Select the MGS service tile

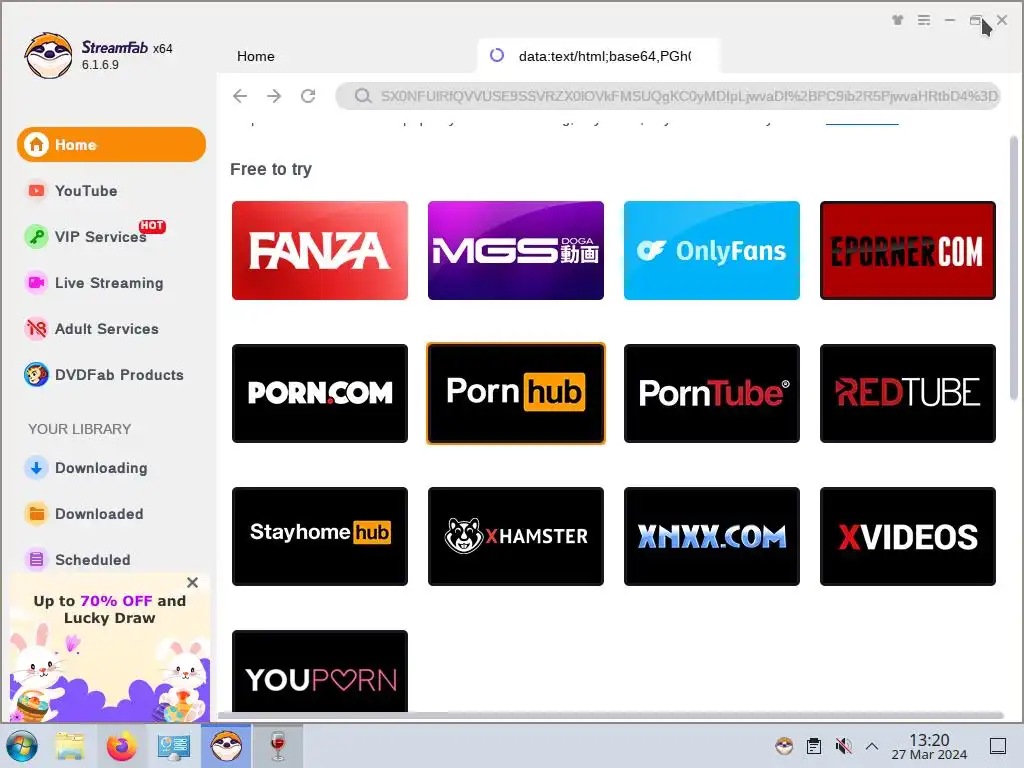[x=516, y=251]
